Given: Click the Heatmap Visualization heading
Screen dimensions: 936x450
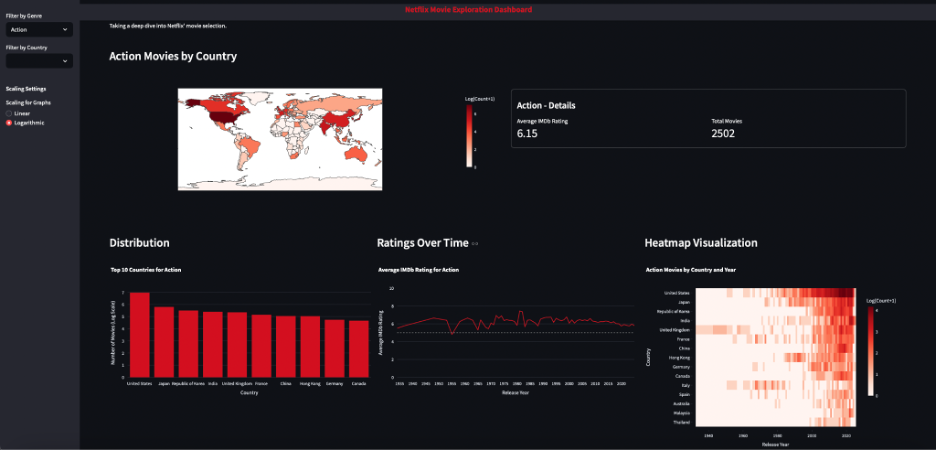Looking at the screenshot, I should [x=701, y=243].
